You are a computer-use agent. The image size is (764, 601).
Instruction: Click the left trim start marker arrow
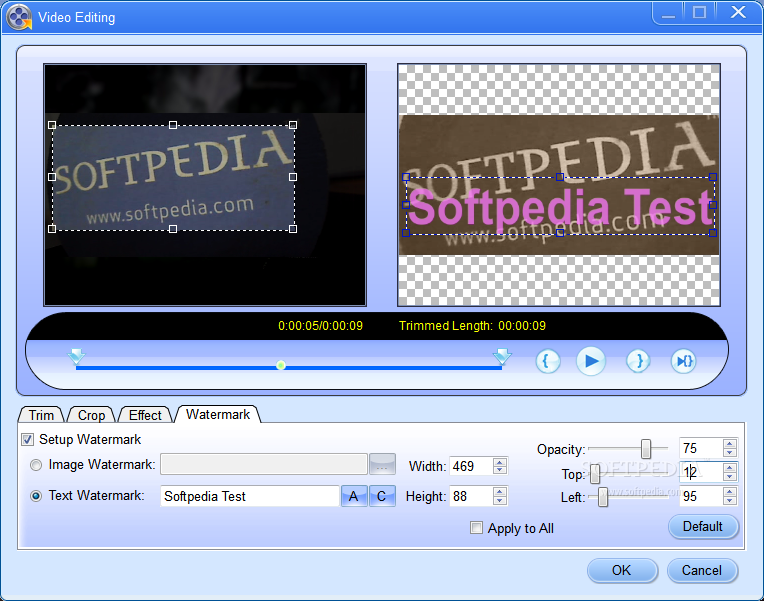click(76, 356)
